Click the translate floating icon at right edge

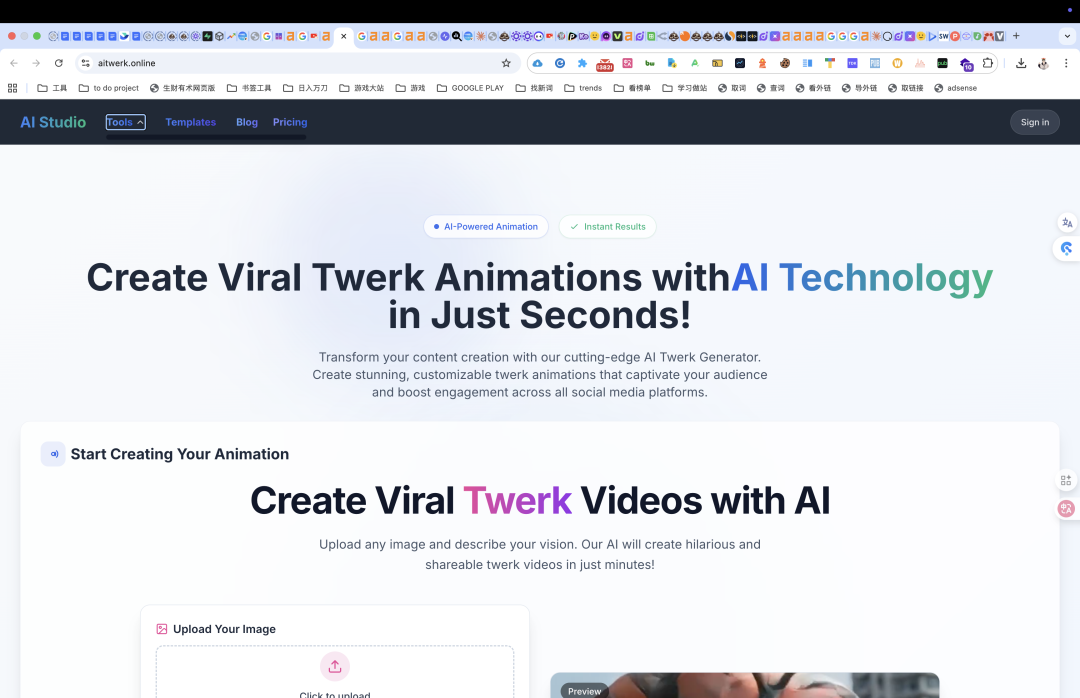pyautogui.click(x=1067, y=223)
